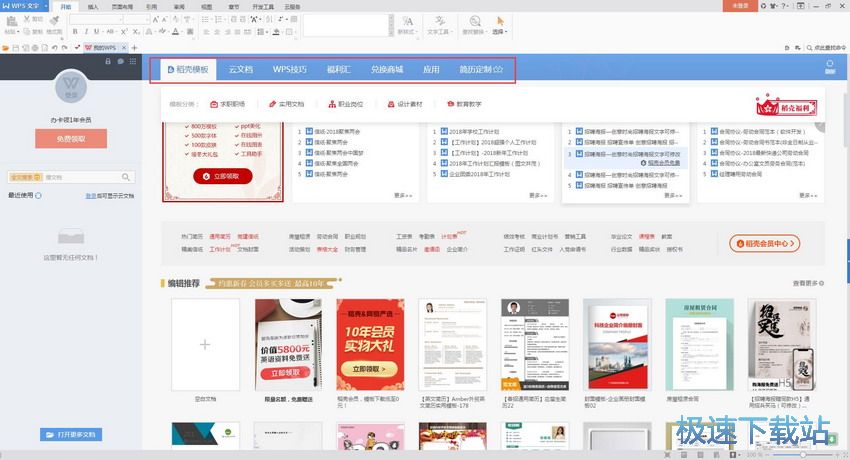This screenshot has height=460, width=850.
Task: Click the refresh icon beside 最近使用
Action: [38, 196]
